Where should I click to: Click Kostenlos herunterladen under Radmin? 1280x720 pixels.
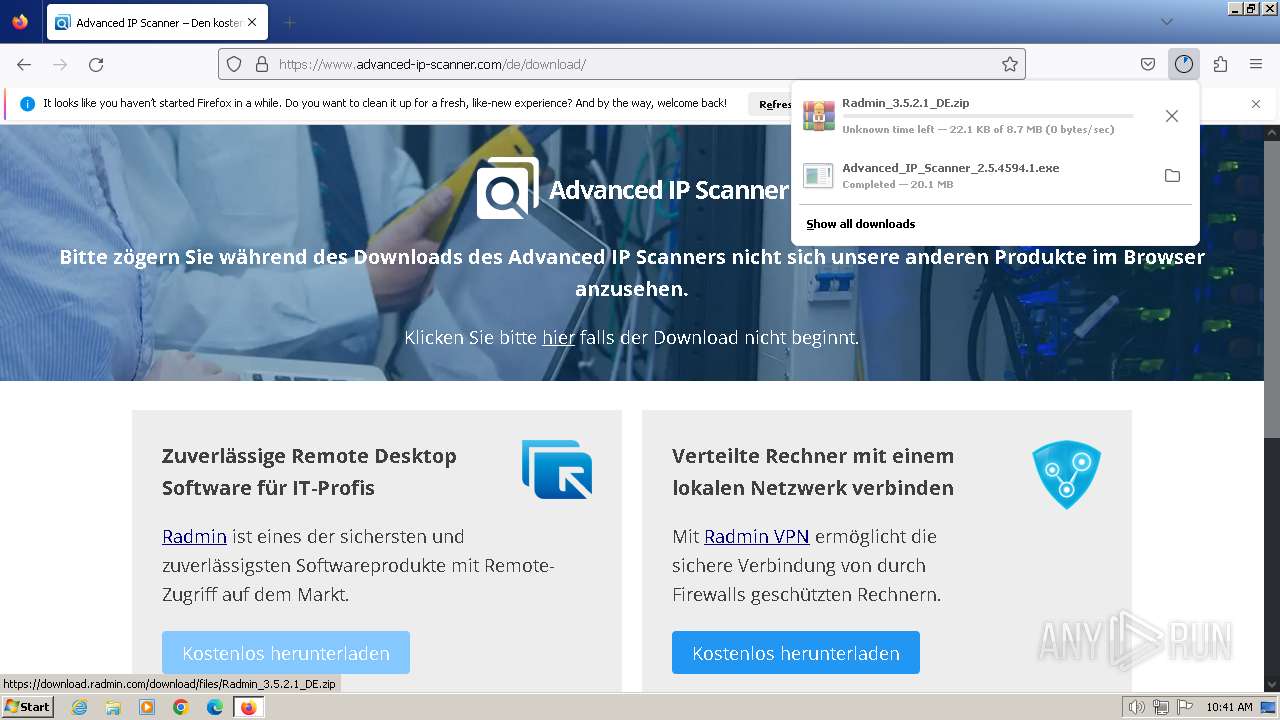coord(286,652)
